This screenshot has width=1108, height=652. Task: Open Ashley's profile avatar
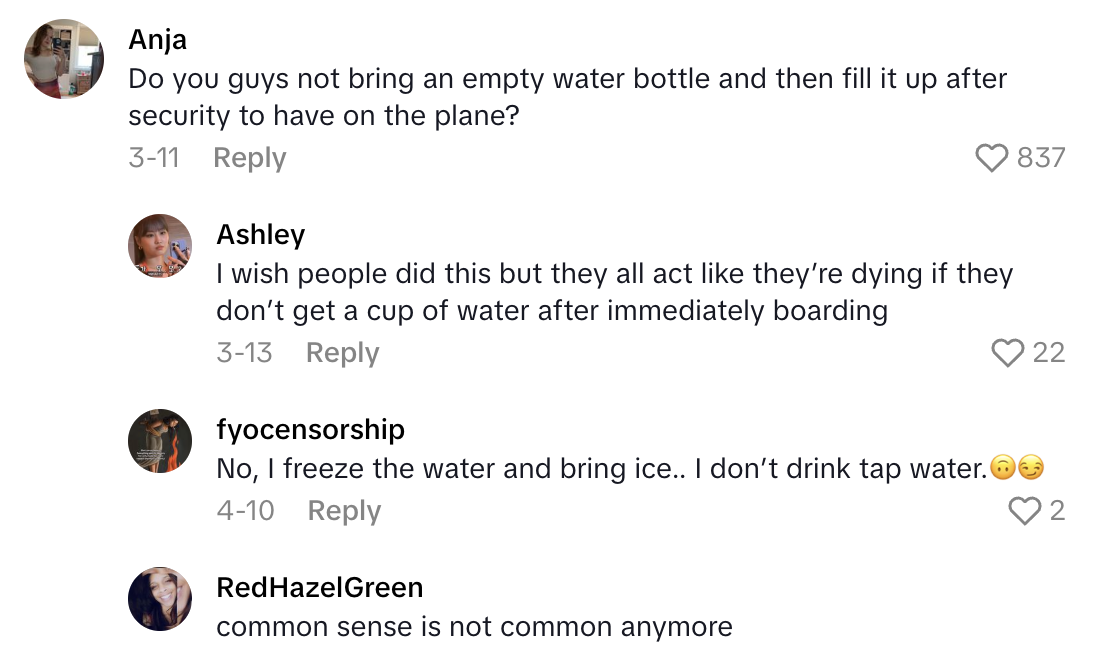(x=160, y=246)
